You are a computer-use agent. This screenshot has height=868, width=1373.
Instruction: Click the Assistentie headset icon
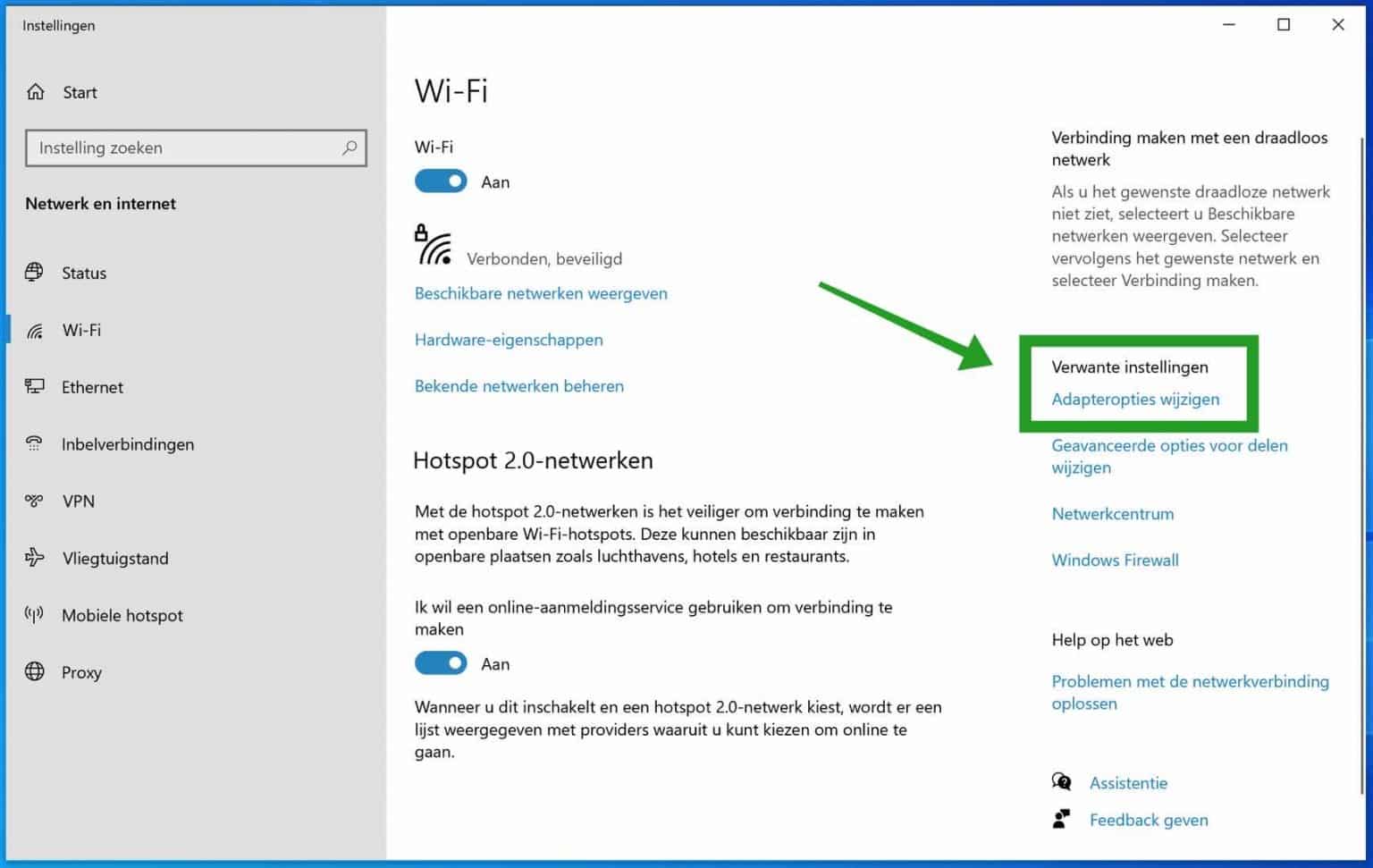[x=1062, y=781]
